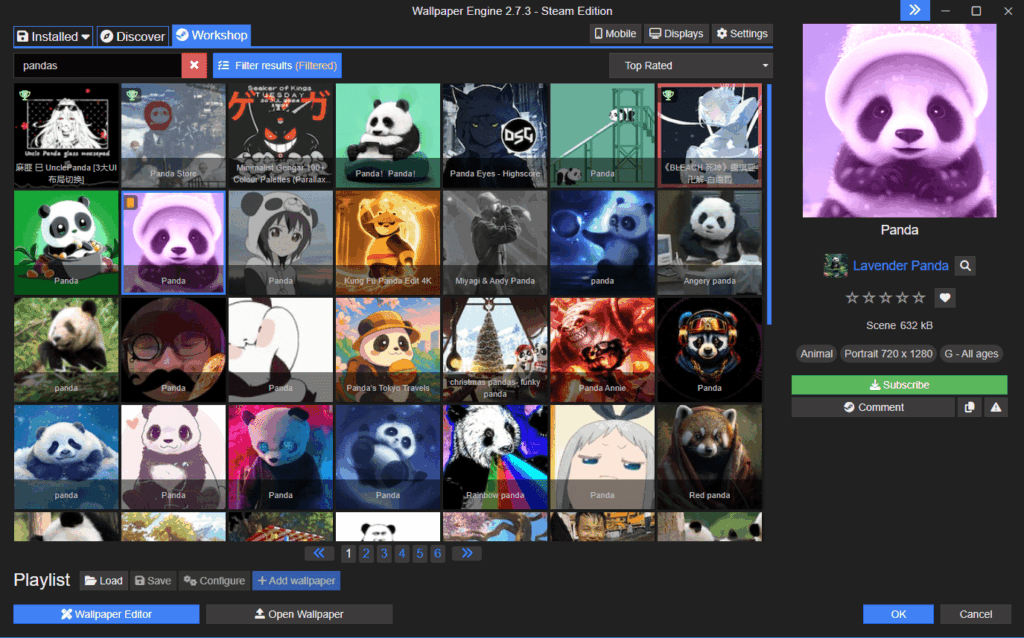Favorite the wallpaper with the heart icon
The height and width of the screenshot is (638, 1024).
point(944,298)
